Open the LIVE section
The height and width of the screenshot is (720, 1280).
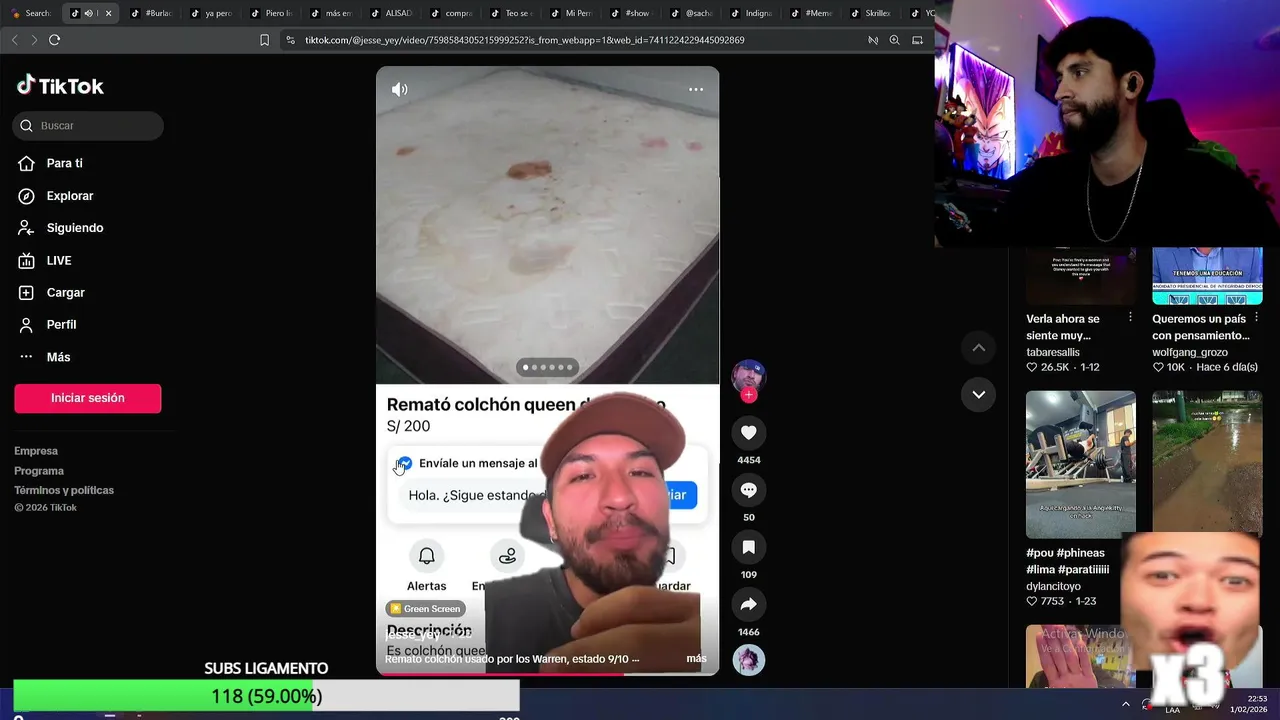(58, 261)
